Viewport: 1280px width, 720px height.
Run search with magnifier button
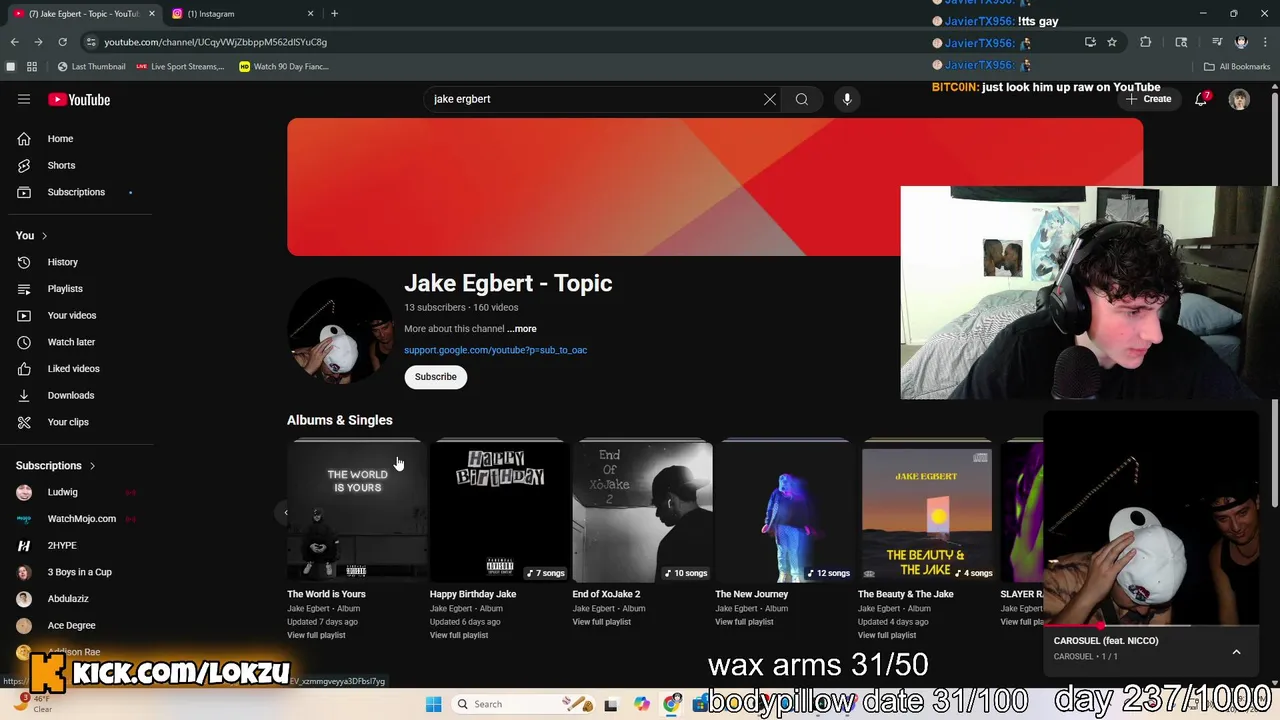click(802, 99)
